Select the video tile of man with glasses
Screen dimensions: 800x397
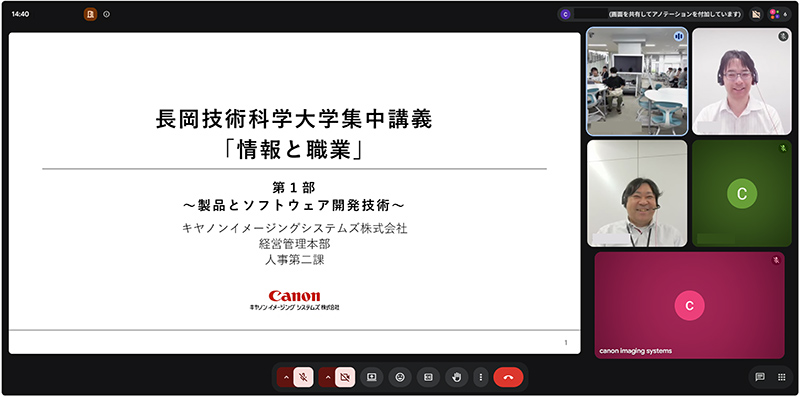[x=741, y=81]
